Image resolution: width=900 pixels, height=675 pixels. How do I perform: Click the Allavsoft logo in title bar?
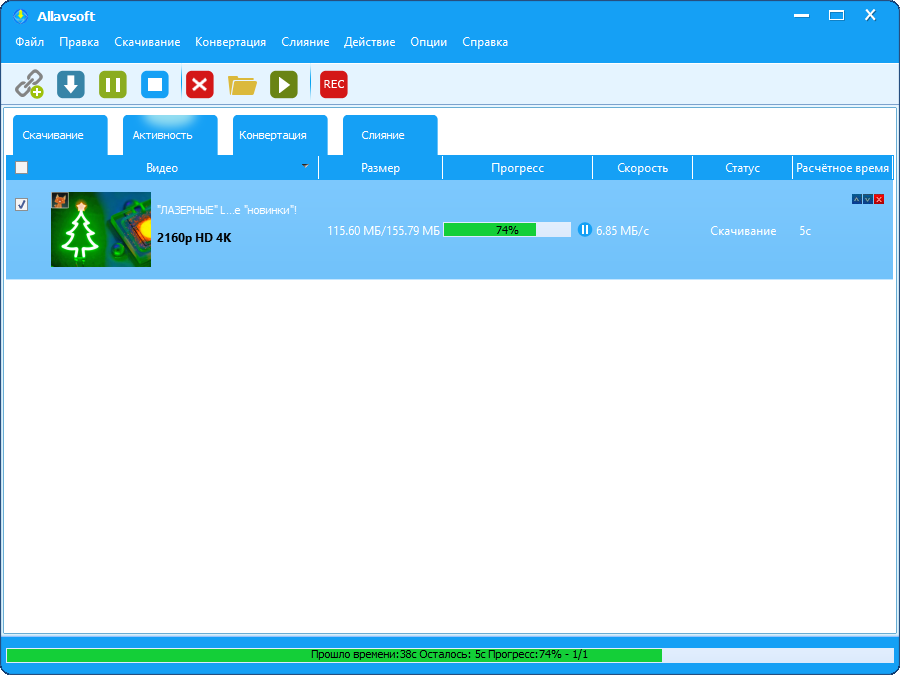20,16
